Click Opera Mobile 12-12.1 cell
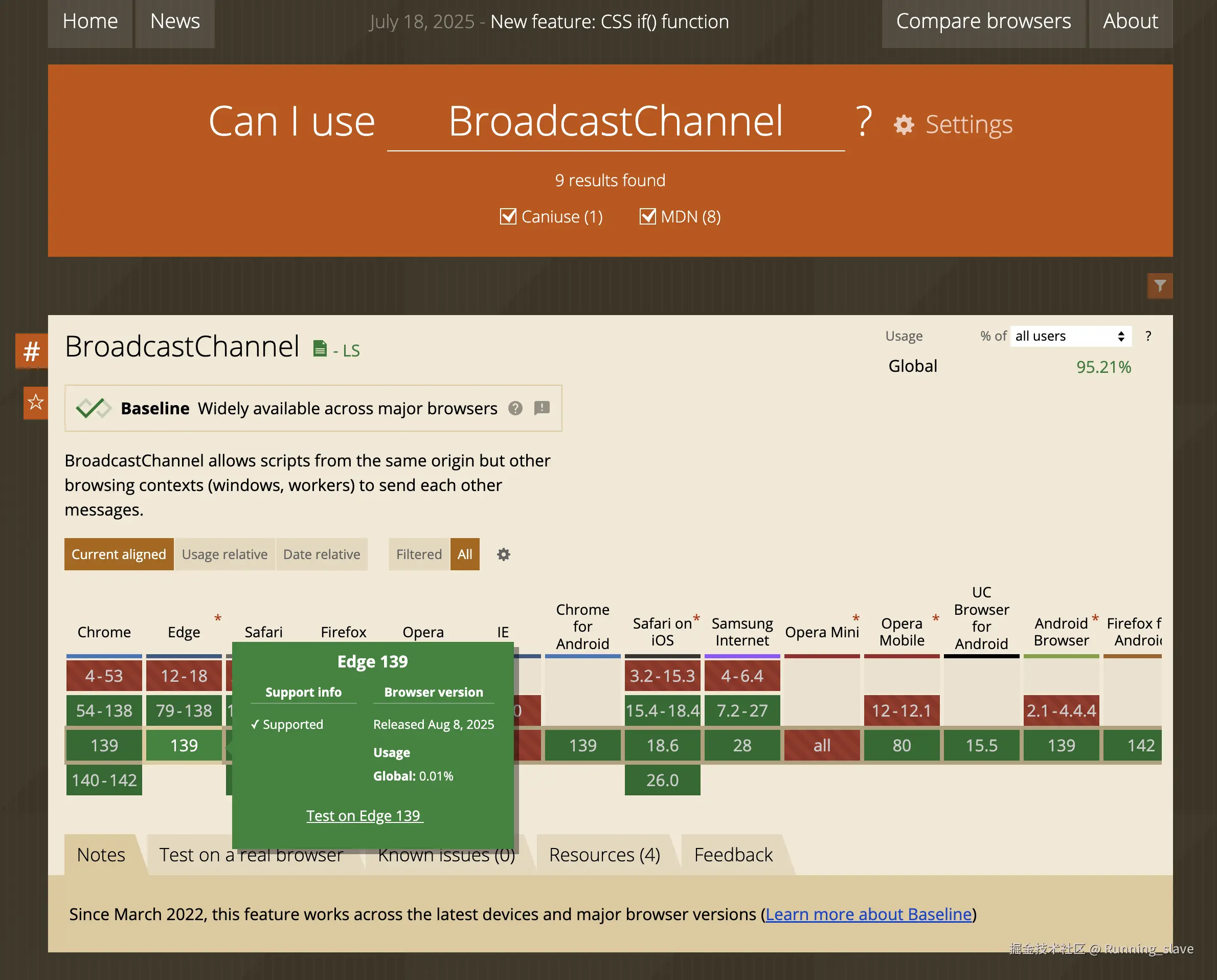The height and width of the screenshot is (980, 1217). (902, 711)
